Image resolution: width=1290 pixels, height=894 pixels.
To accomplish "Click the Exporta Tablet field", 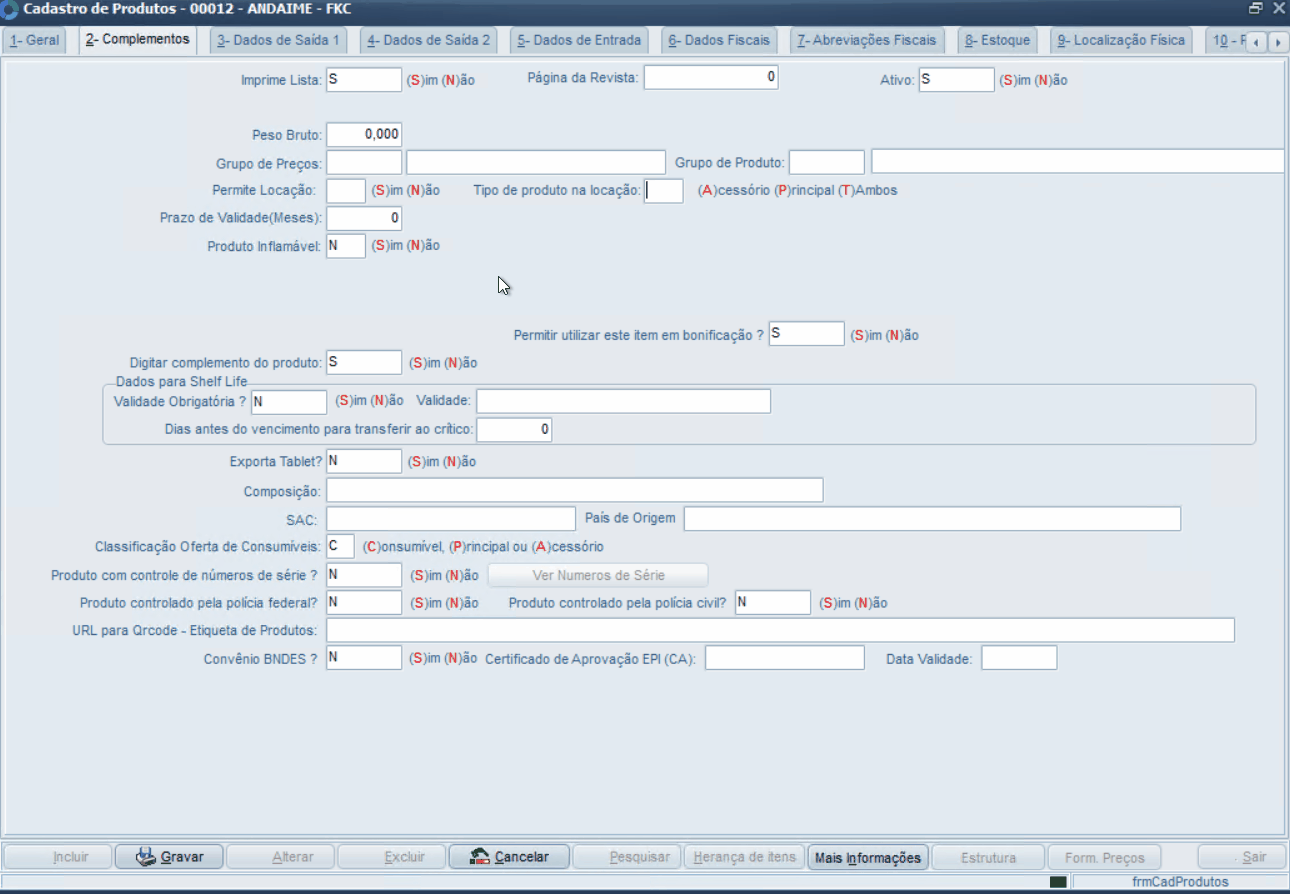I will point(364,461).
